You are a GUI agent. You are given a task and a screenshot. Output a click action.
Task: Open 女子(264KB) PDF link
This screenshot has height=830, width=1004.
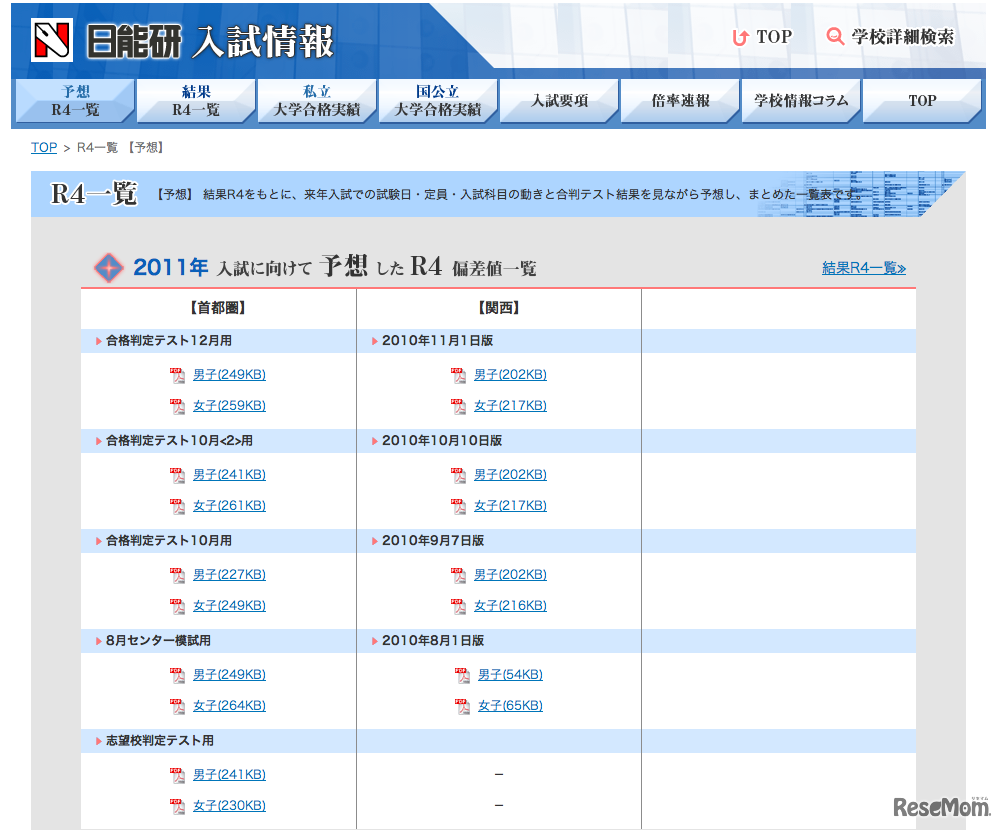tap(229, 705)
